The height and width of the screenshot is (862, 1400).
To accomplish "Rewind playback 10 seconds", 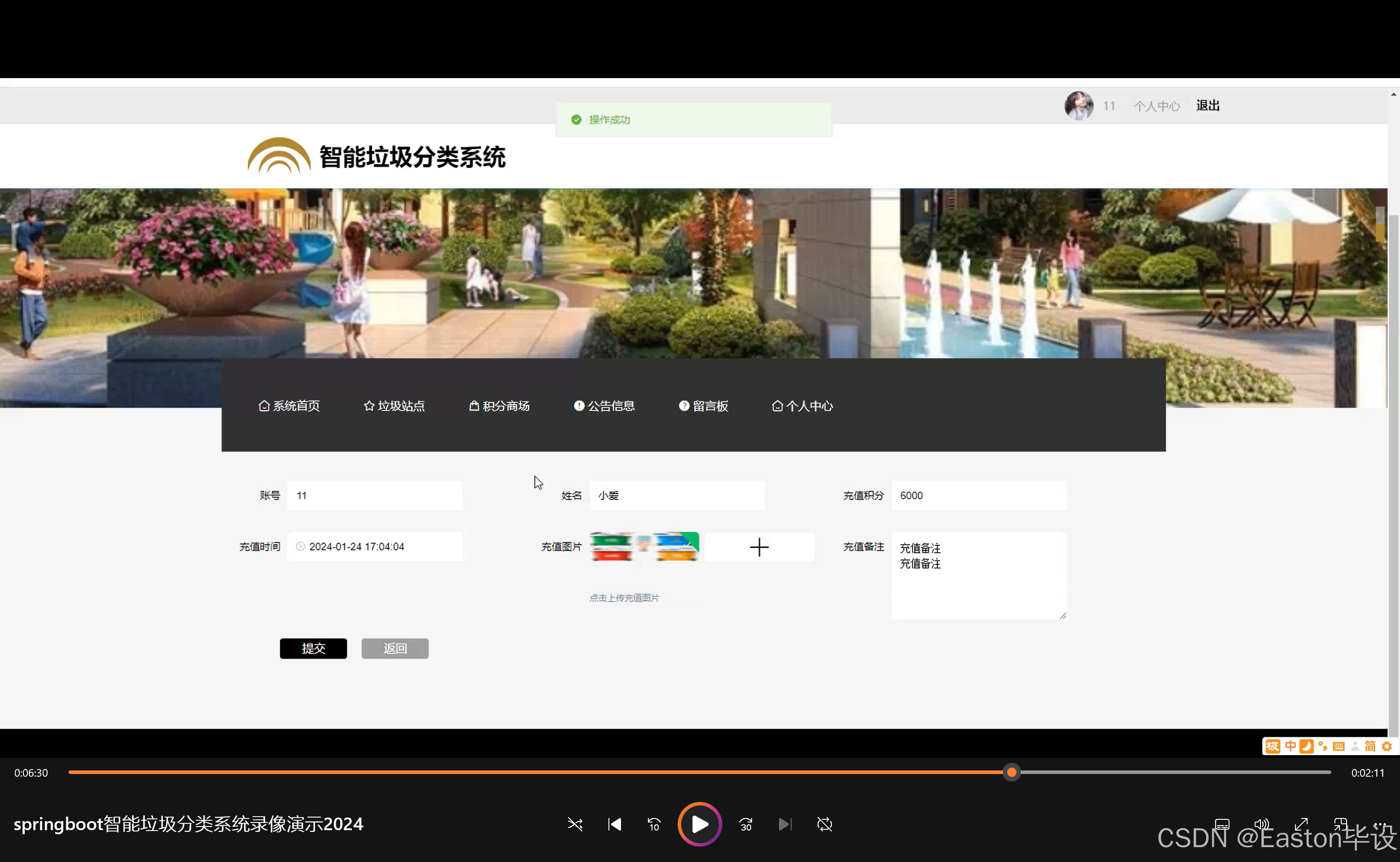I will tap(654, 824).
